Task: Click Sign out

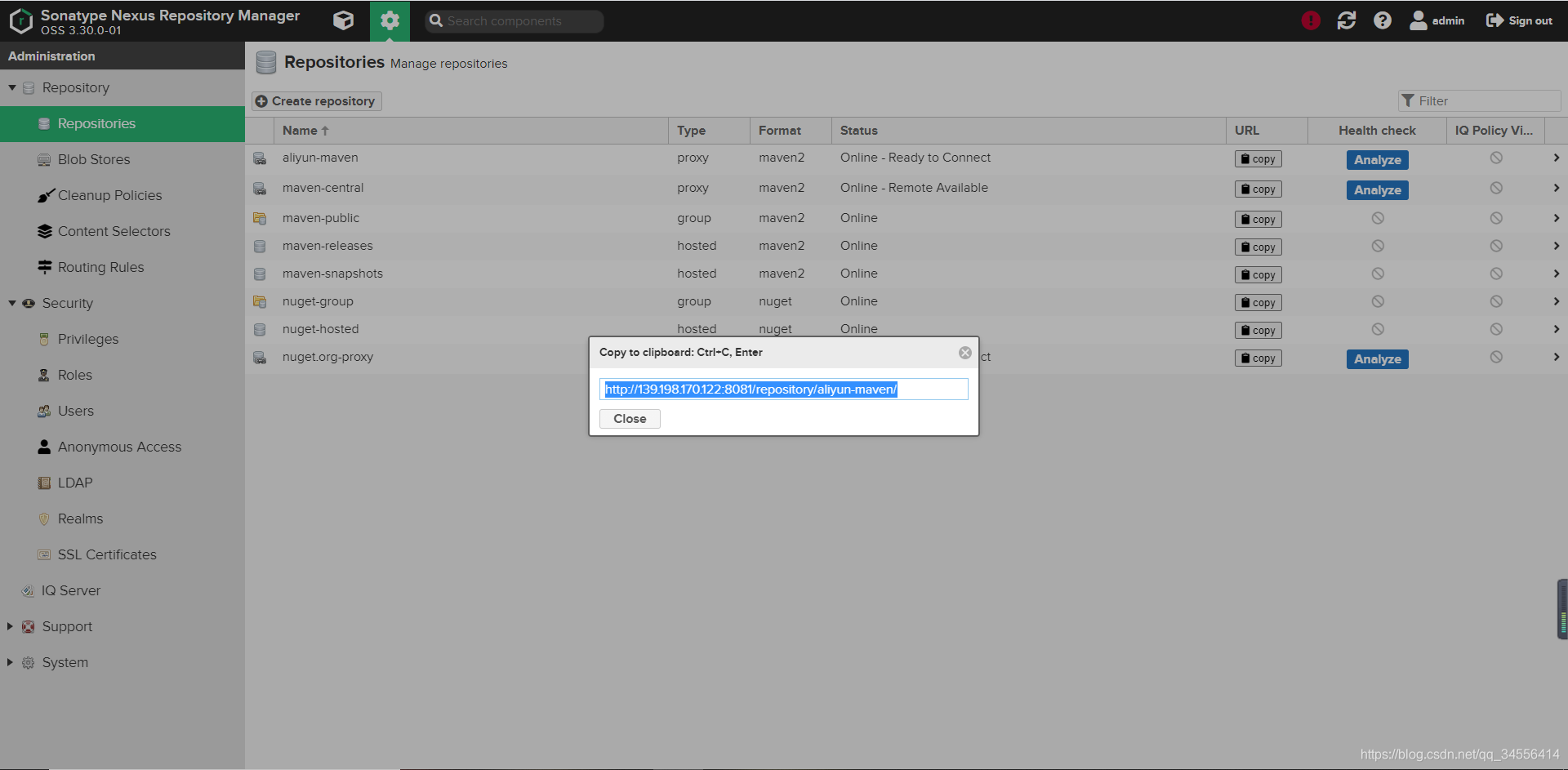Action: click(1519, 20)
